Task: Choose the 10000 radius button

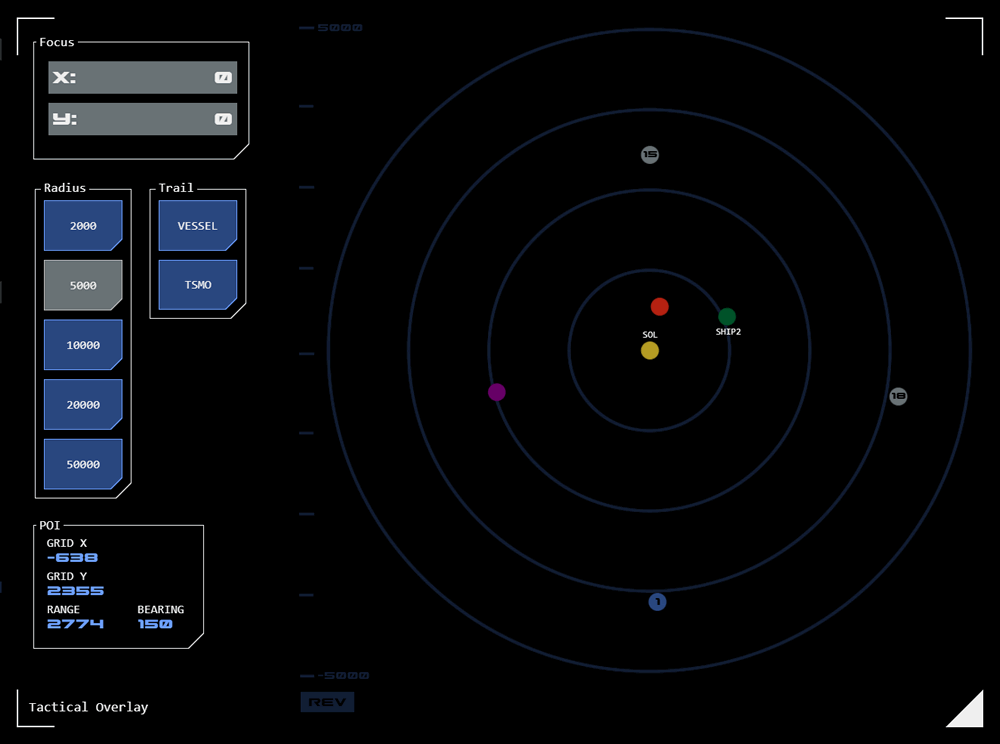Action: click(x=83, y=345)
